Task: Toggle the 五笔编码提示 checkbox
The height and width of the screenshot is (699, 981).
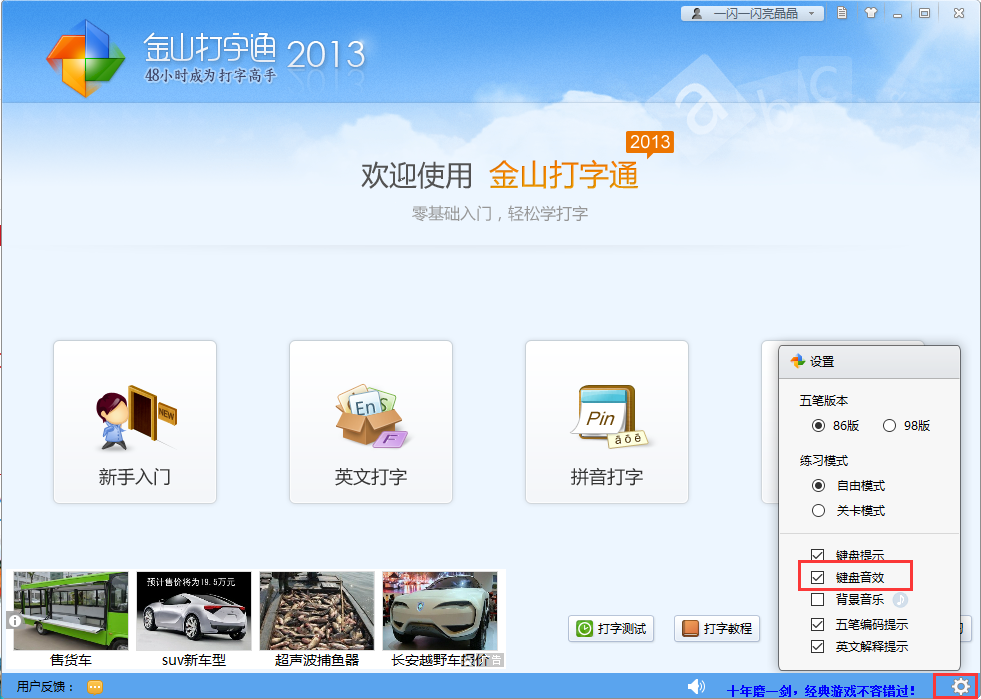Action: pyautogui.click(x=818, y=624)
